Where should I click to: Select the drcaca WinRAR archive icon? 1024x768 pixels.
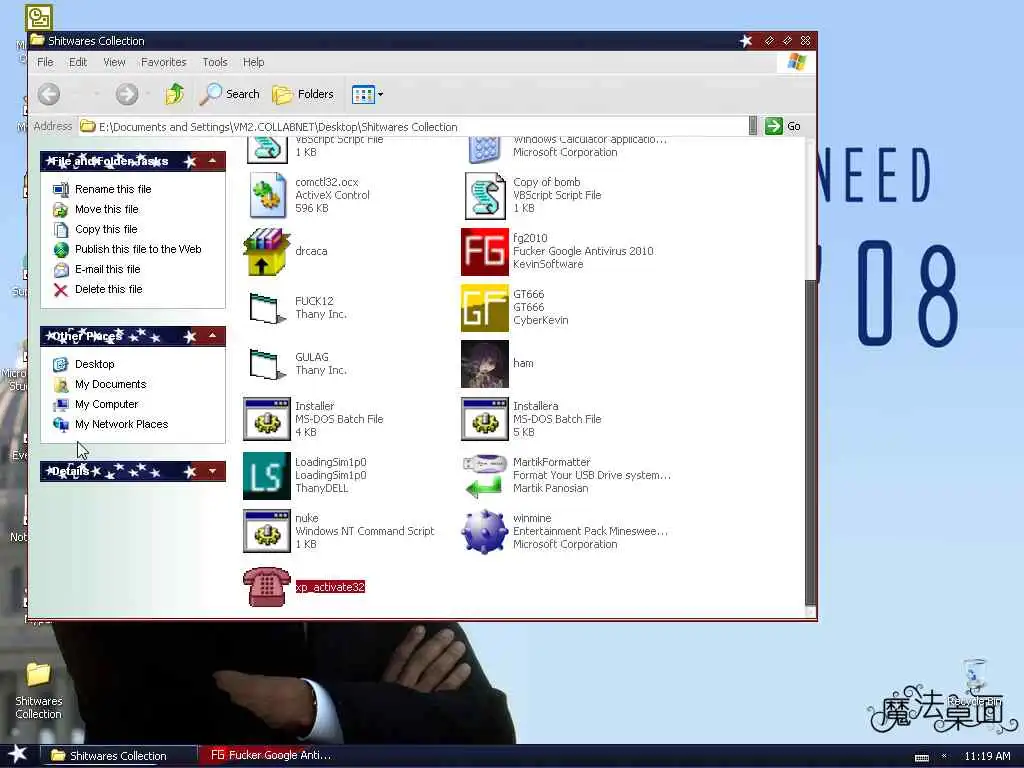click(266, 251)
